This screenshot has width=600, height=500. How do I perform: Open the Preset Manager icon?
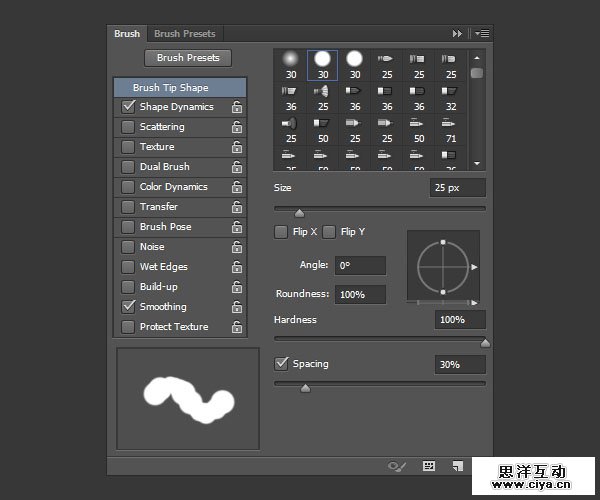429,465
